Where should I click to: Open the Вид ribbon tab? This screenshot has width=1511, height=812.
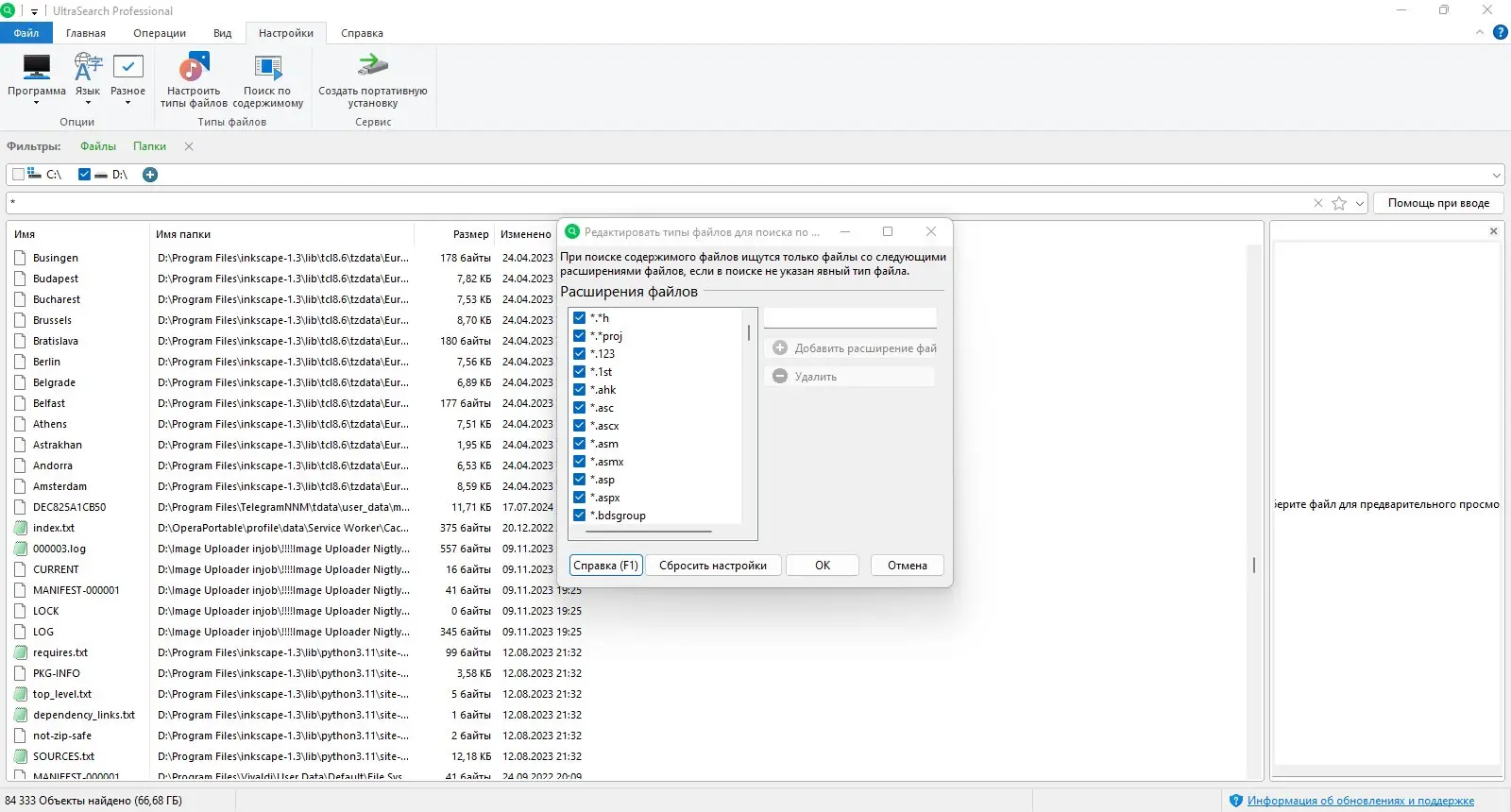(x=223, y=33)
